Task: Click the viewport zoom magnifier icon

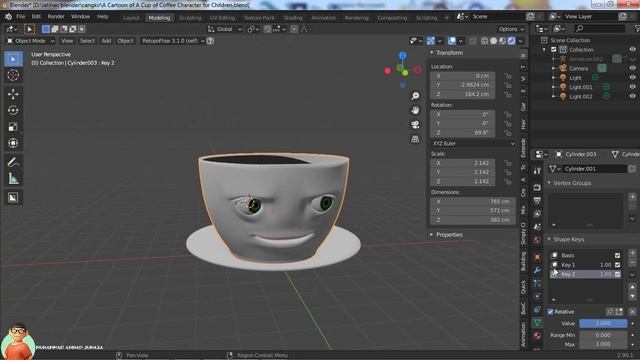Action: [x=415, y=96]
